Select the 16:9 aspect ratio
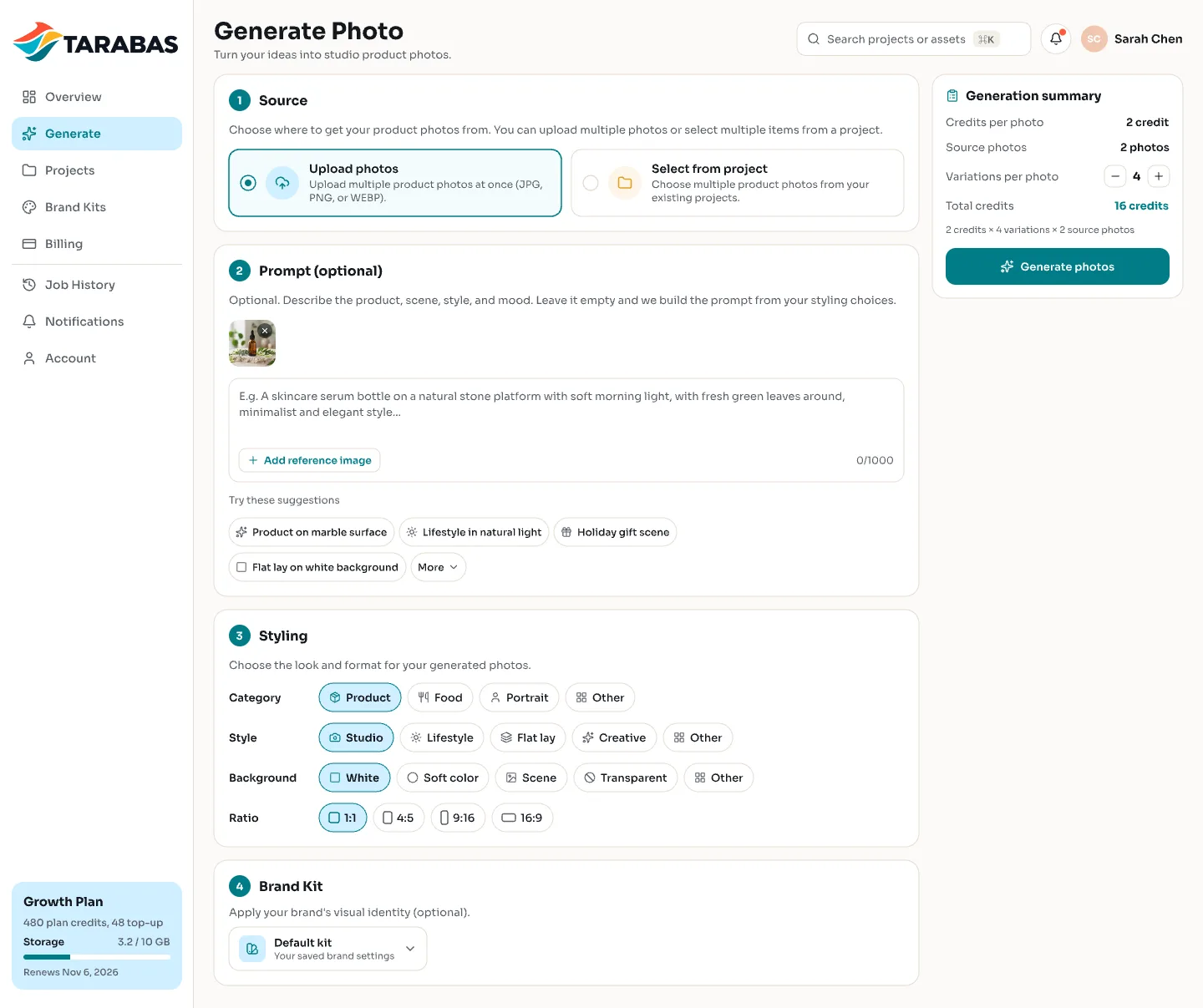 [x=522, y=818]
